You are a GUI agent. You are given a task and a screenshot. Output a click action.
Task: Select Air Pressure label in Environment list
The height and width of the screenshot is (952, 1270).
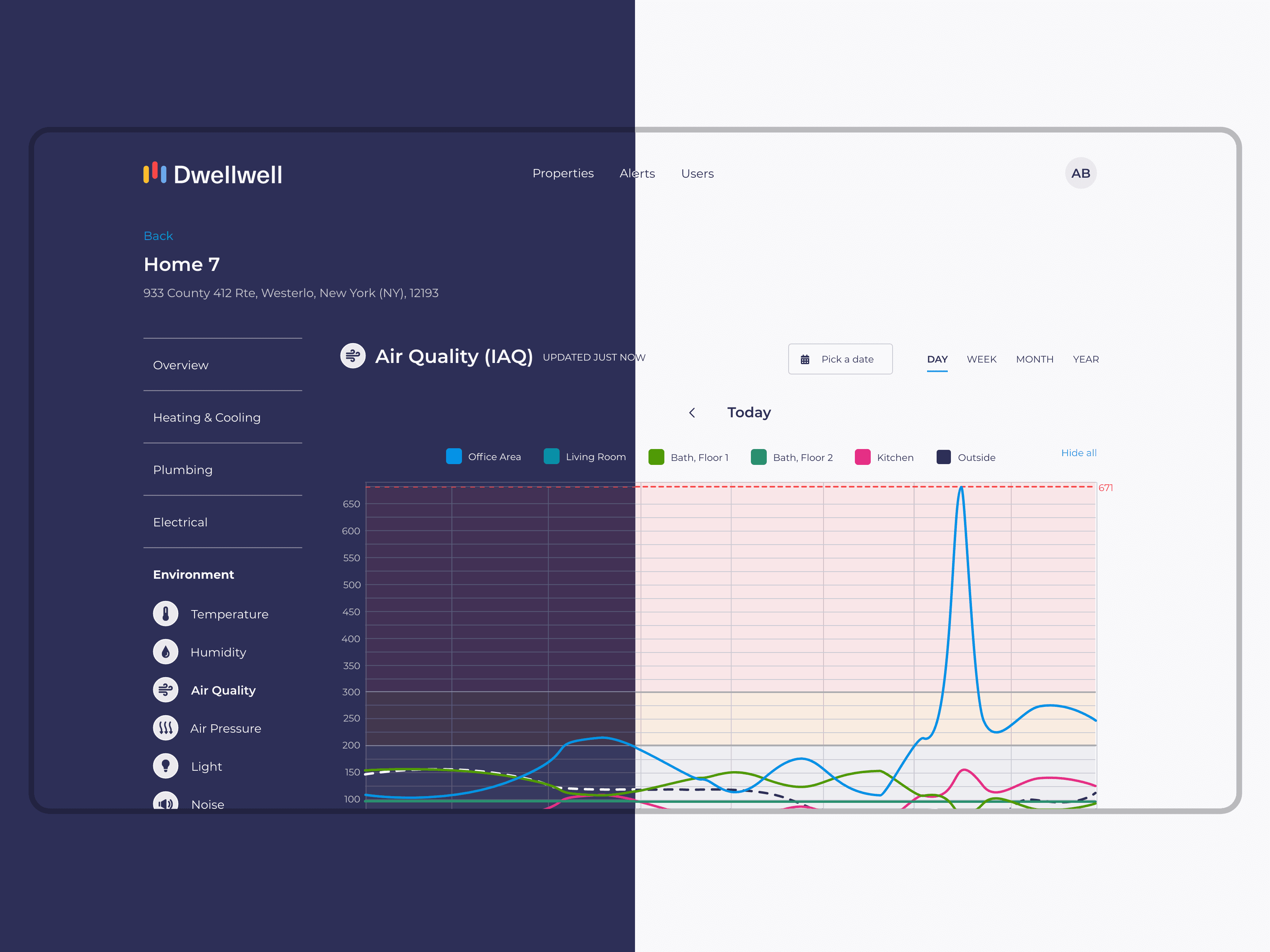(226, 728)
